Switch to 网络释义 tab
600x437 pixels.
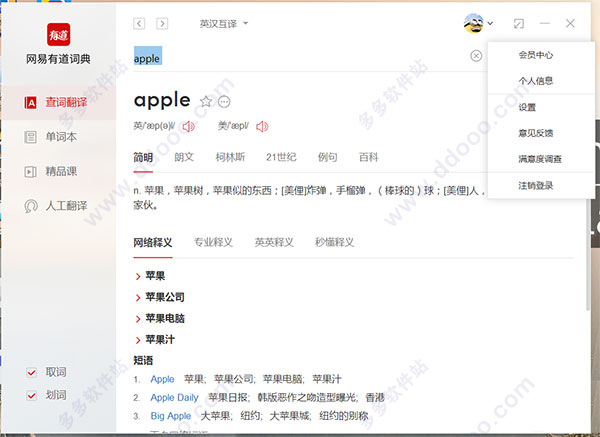pos(153,242)
